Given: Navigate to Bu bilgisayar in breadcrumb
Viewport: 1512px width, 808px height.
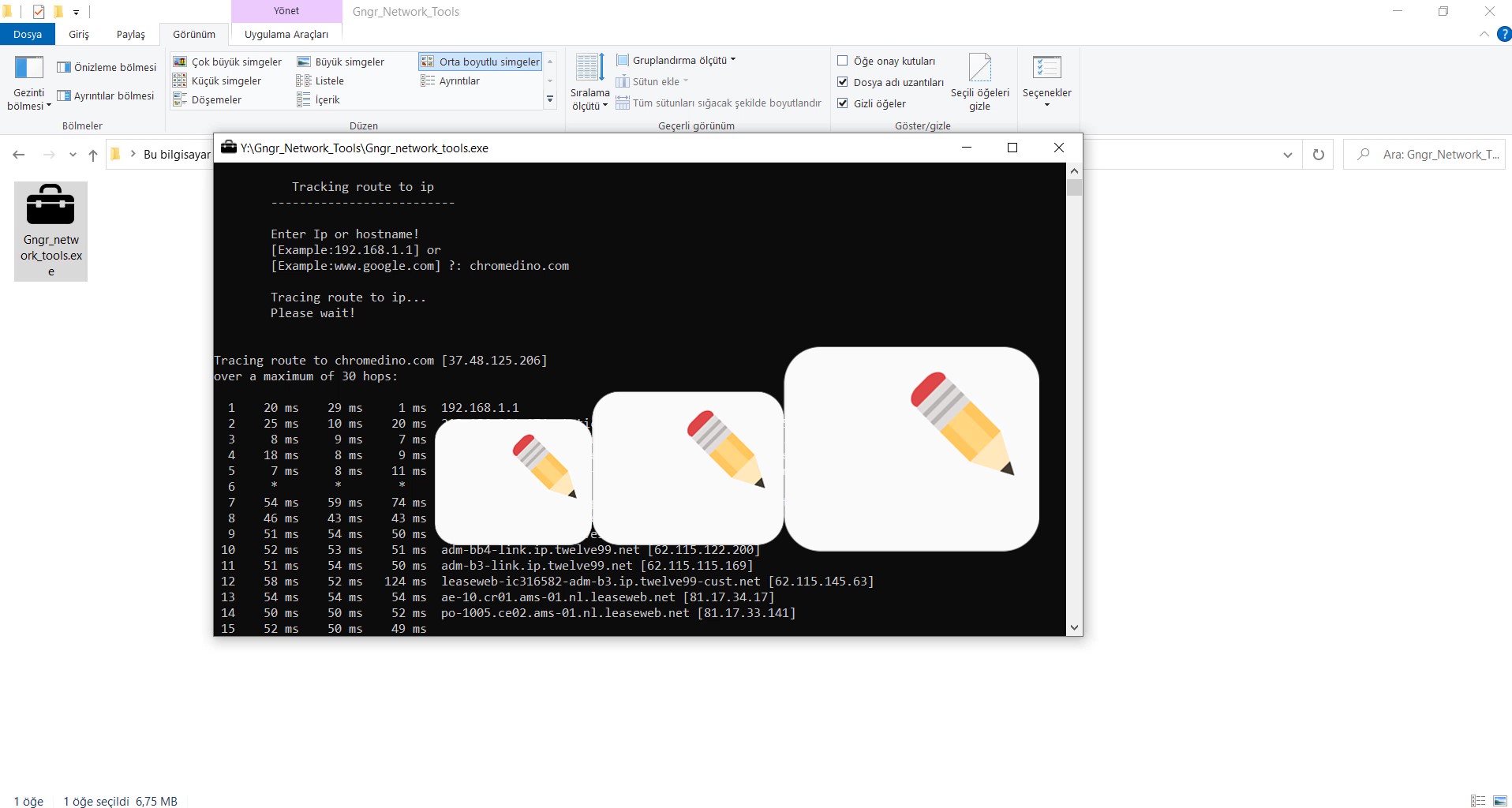Looking at the screenshot, I should point(175,154).
